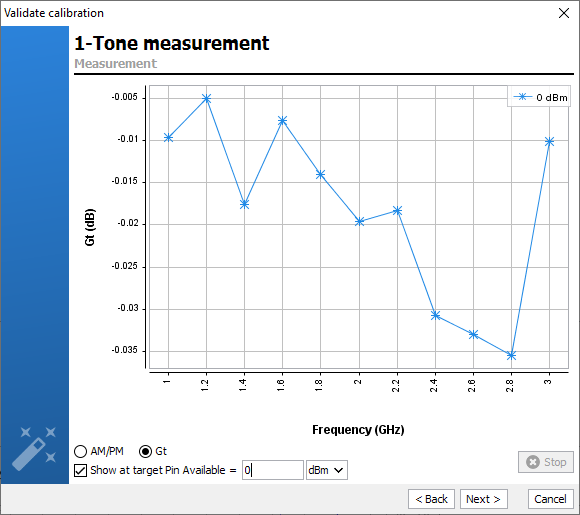Go to the Next wizard step
The image size is (580, 515).
[483, 499]
